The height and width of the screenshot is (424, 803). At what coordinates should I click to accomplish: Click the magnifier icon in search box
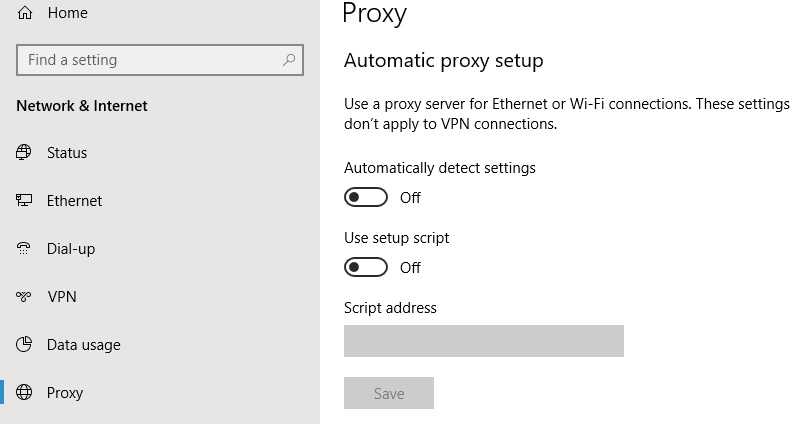(x=289, y=60)
